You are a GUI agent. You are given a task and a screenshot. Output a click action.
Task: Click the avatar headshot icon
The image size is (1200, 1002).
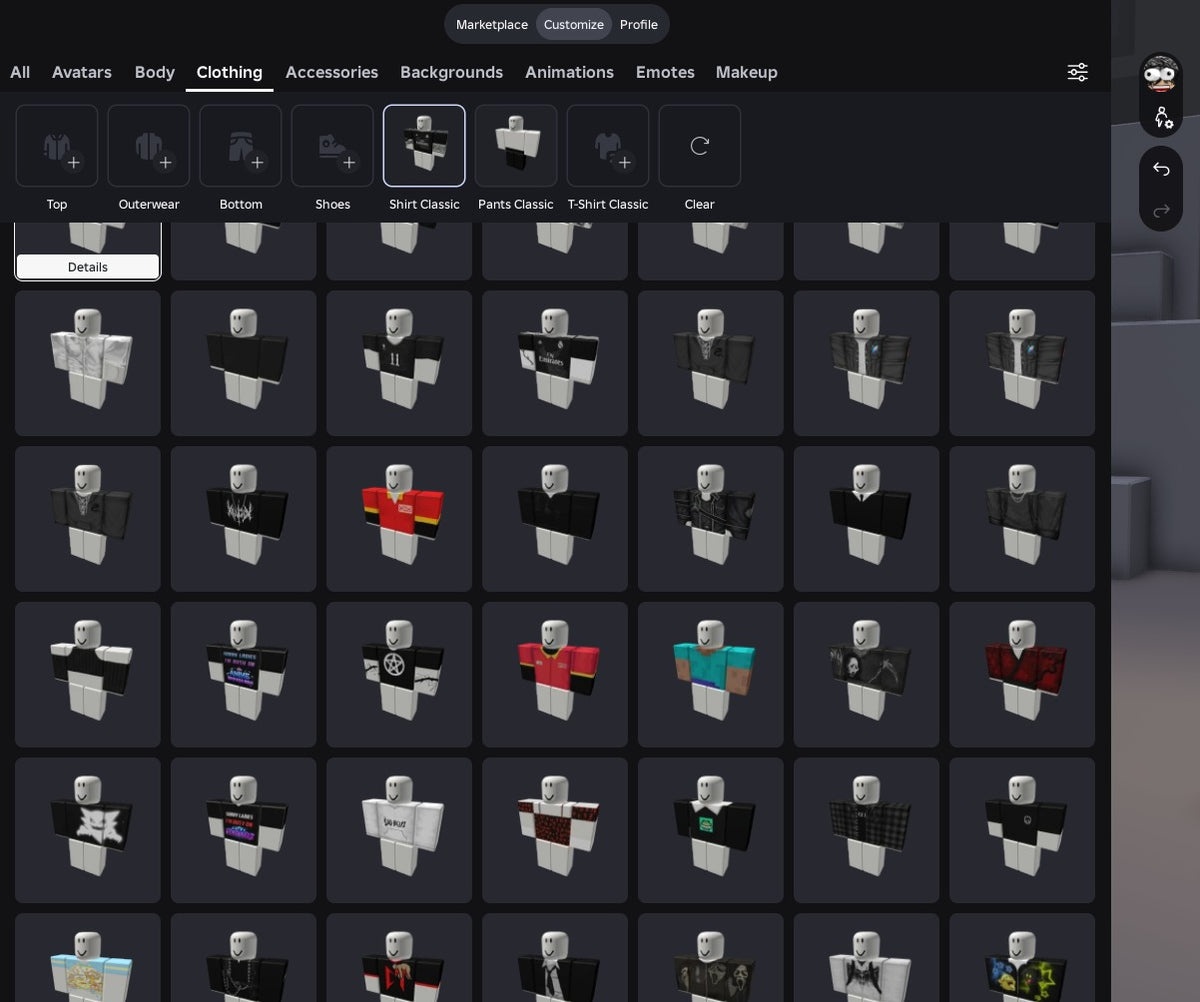click(1161, 75)
